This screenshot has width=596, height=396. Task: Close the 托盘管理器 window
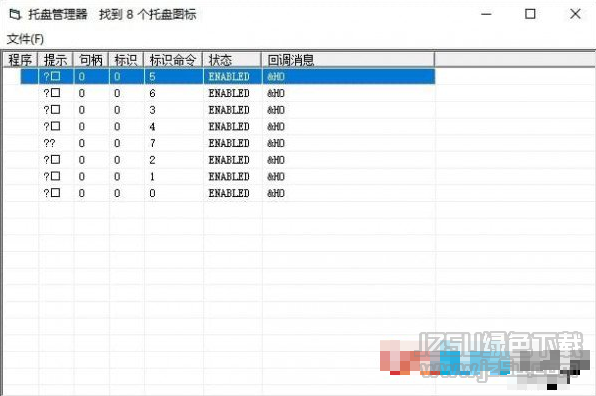click(575, 14)
